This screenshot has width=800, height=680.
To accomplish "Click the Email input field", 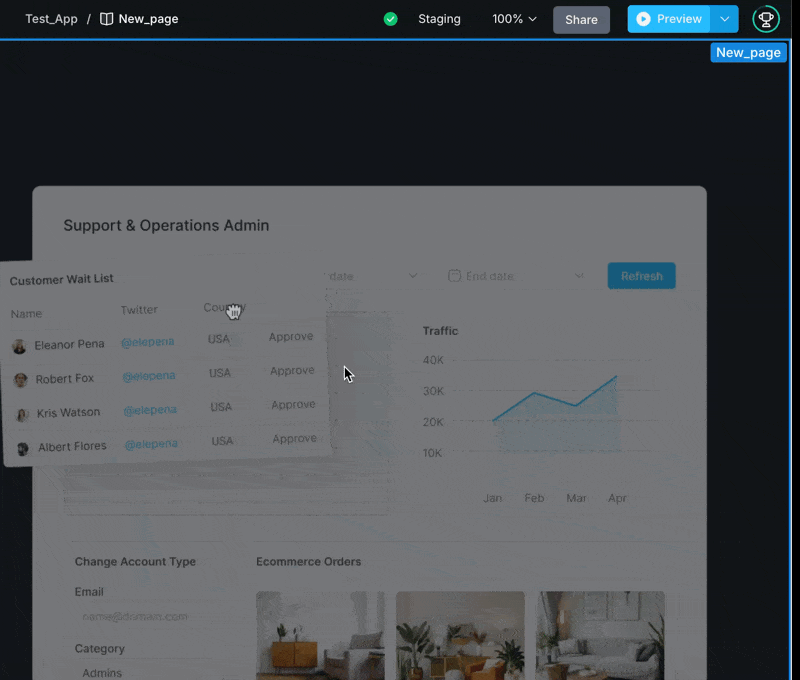I will click(150, 617).
